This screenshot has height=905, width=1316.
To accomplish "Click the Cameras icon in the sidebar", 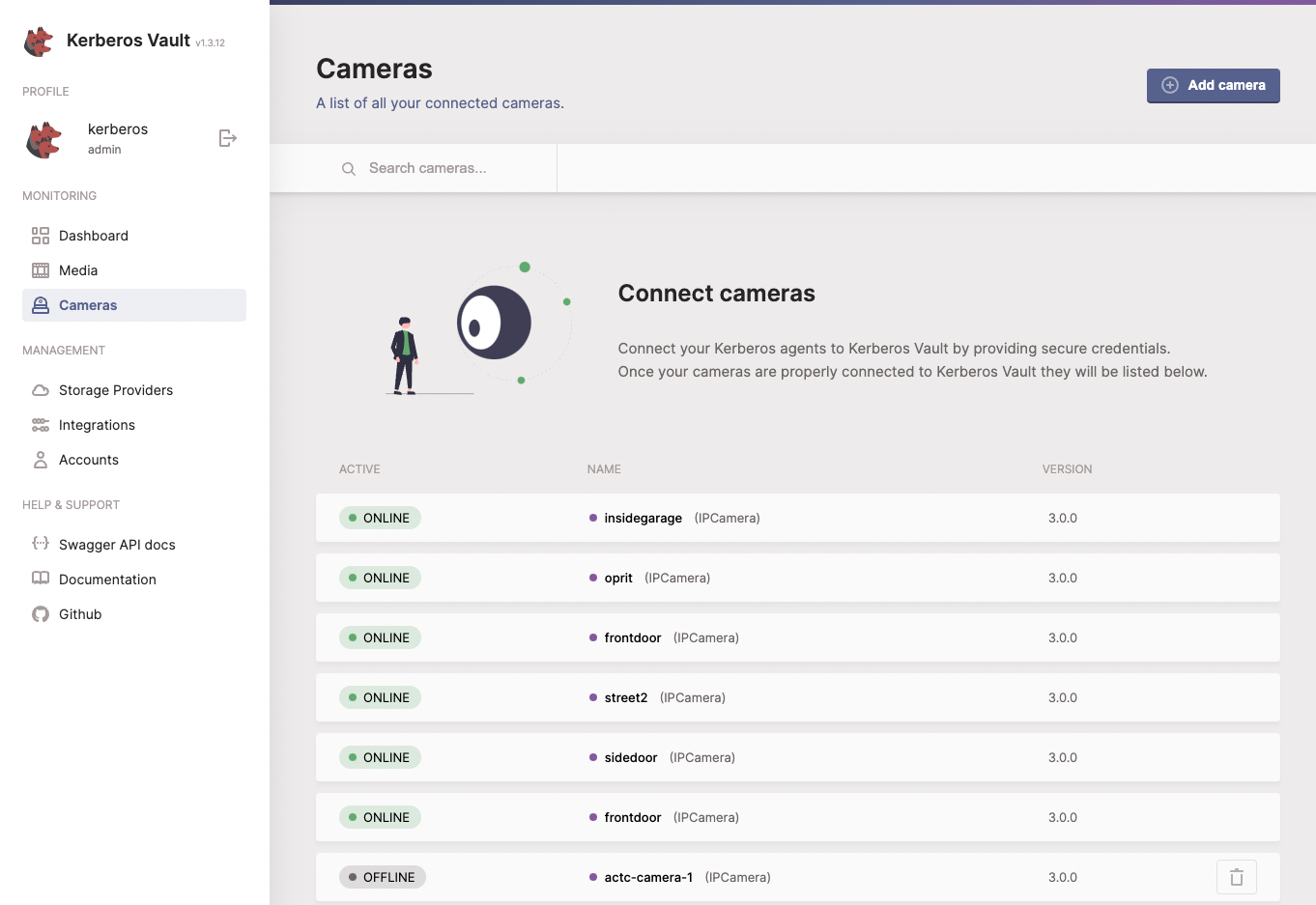I will click(x=40, y=304).
